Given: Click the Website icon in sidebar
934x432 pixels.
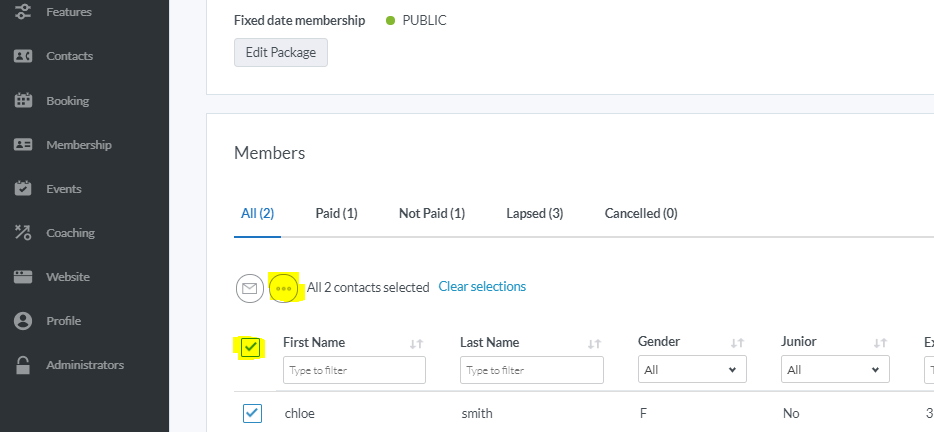Looking at the screenshot, I should coord(23,277).
